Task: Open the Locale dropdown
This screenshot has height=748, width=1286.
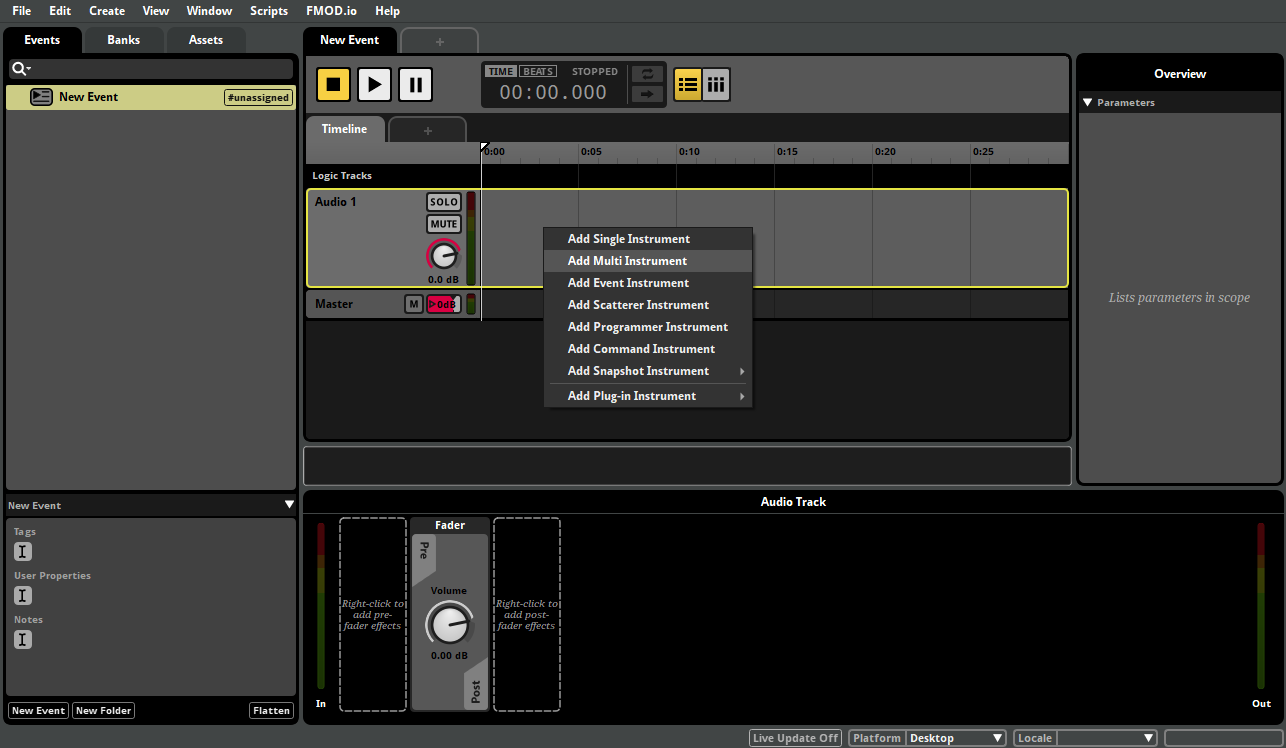Action: tap(1105, 737)
